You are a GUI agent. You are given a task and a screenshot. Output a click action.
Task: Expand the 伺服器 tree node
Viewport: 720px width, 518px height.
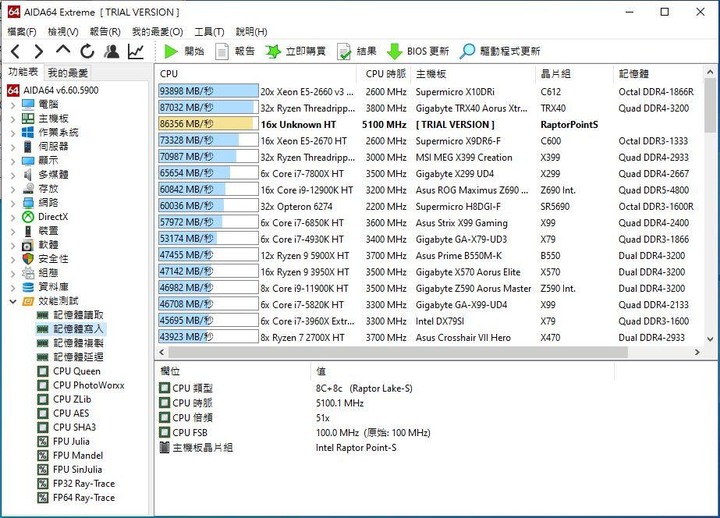12,147
